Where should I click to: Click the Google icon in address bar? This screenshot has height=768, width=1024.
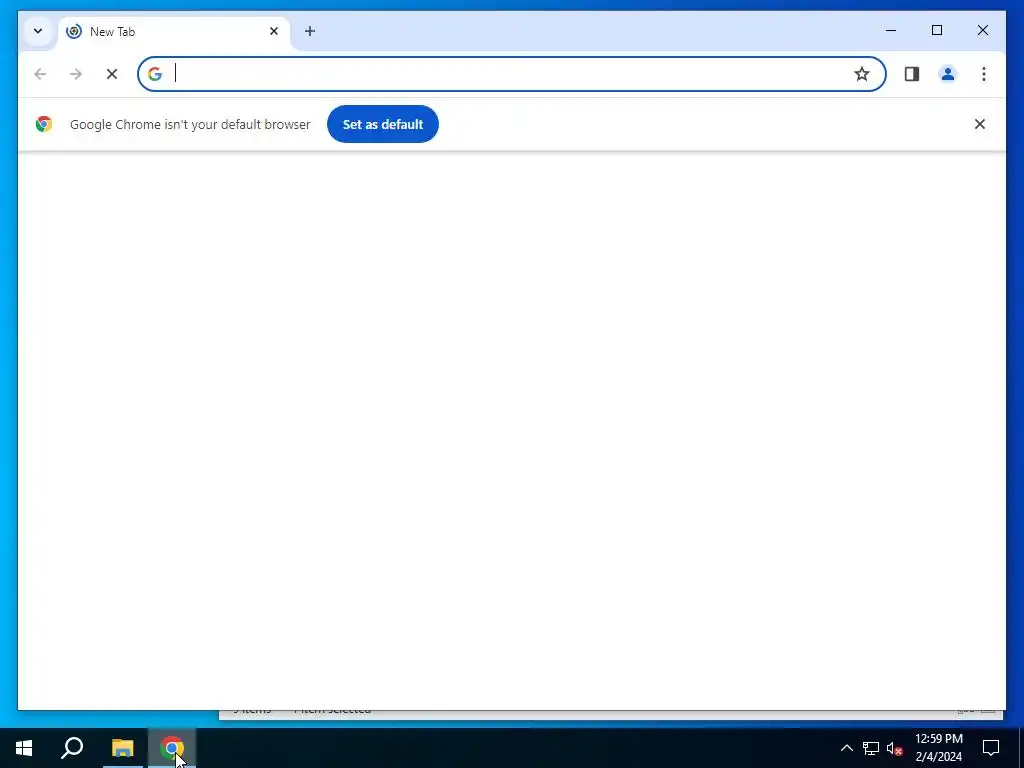click(x=155, y=74)
